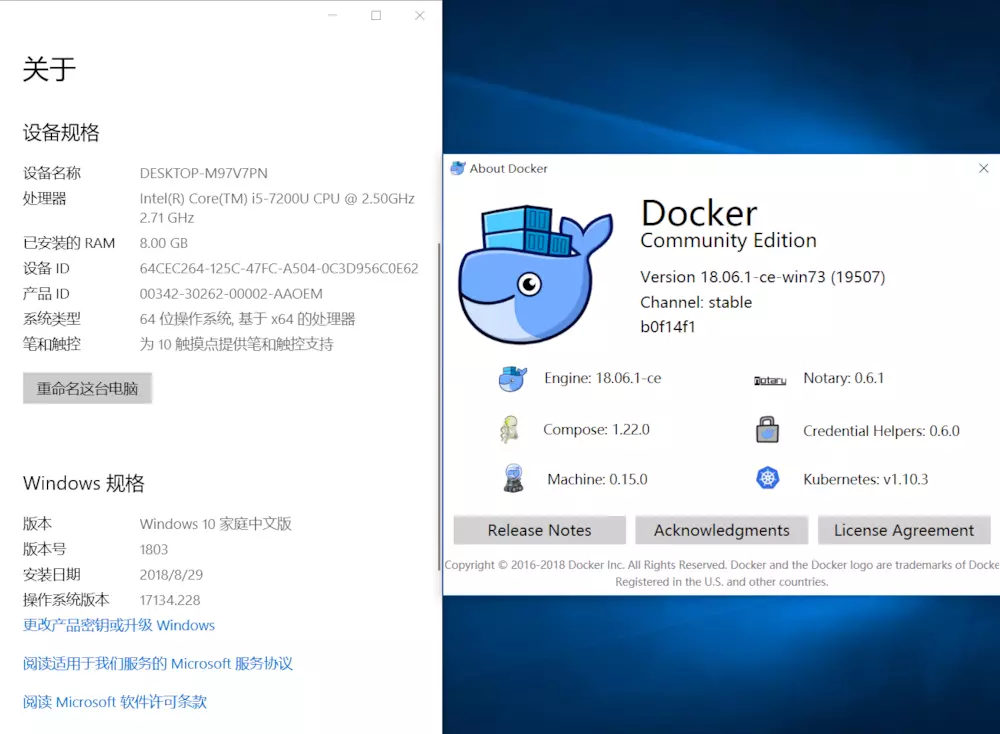Minimize the Settings About window
Viewport: 1000px width, 734px height.
tap(332, 15)
